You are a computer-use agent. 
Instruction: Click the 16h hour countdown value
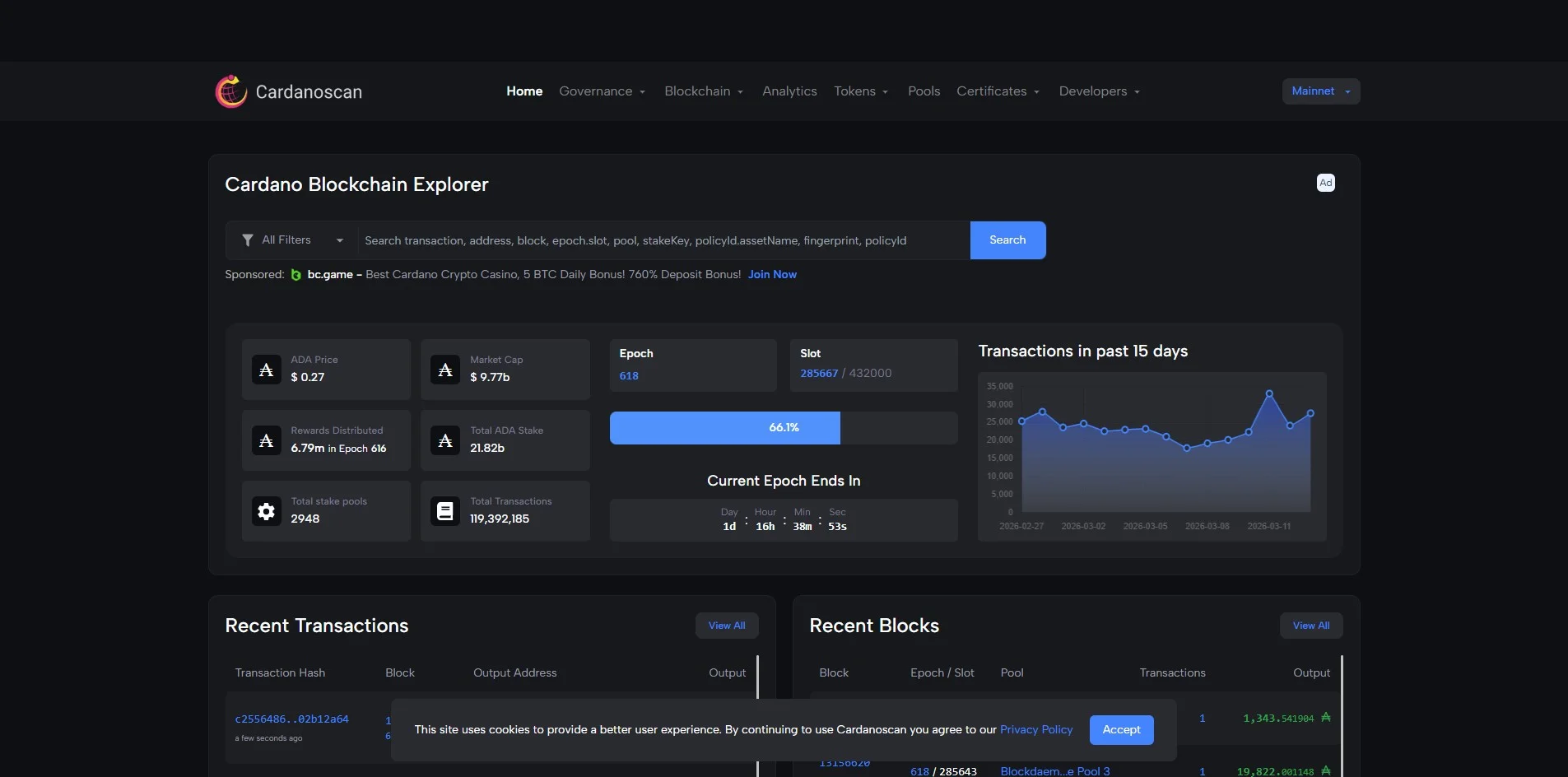pyautogui.click(x=765, y=527)
